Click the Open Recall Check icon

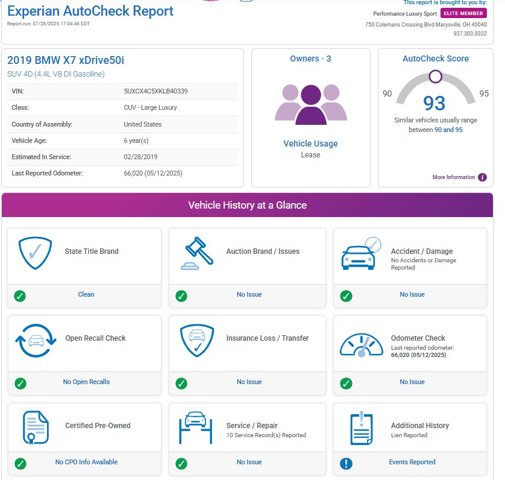(35, 341)
